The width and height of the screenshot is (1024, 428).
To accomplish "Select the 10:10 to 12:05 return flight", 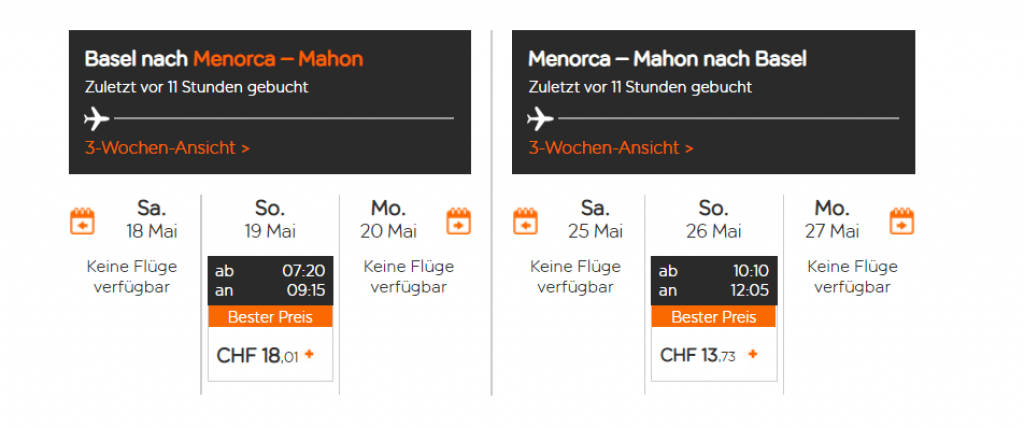I will [x=713, y=281].
